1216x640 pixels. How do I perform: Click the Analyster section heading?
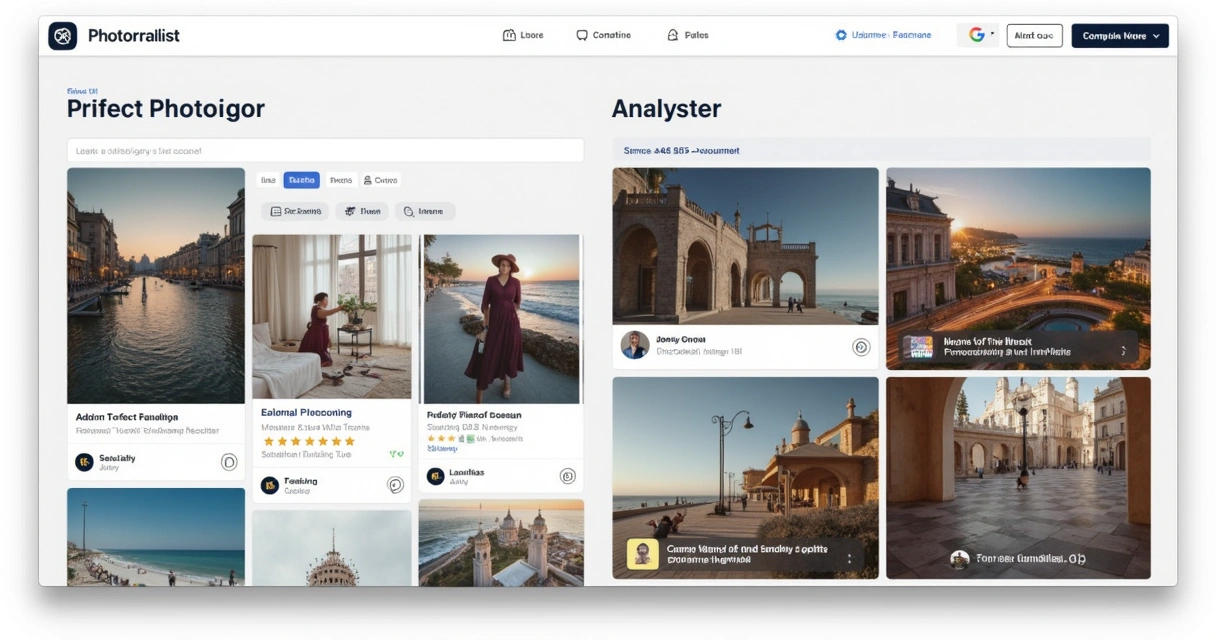click(x=666, y=109)
